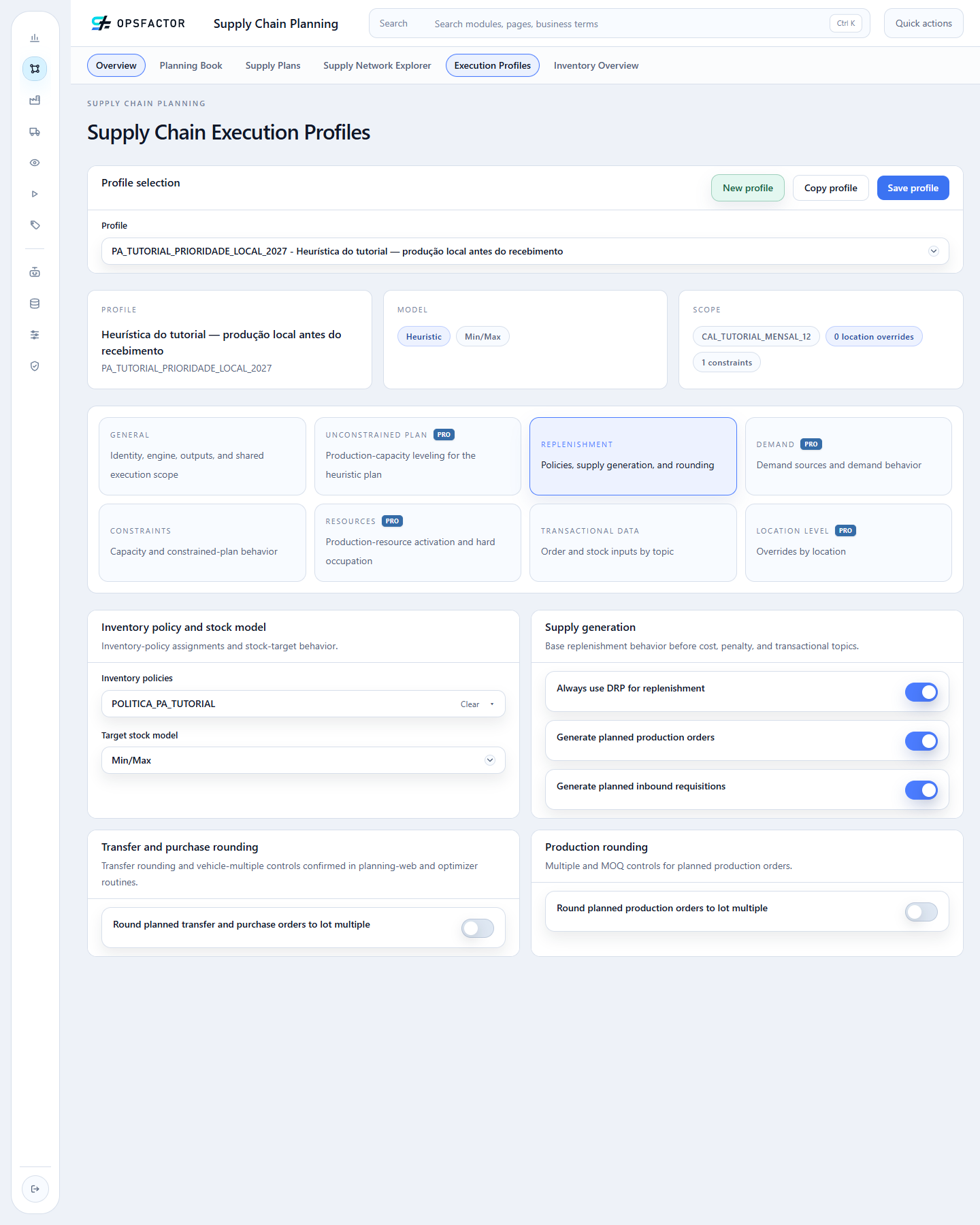Open the Resources section card
Screen dimensions: 980x1225
tap(418, 542)
